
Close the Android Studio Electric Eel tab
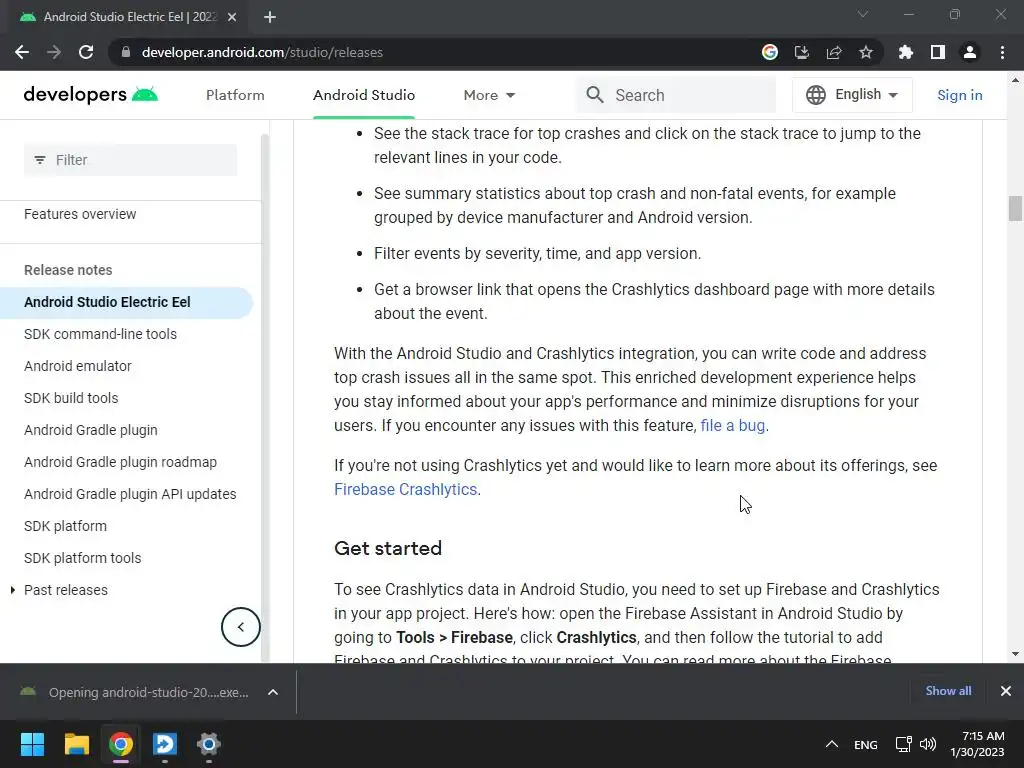coord(232,17)
